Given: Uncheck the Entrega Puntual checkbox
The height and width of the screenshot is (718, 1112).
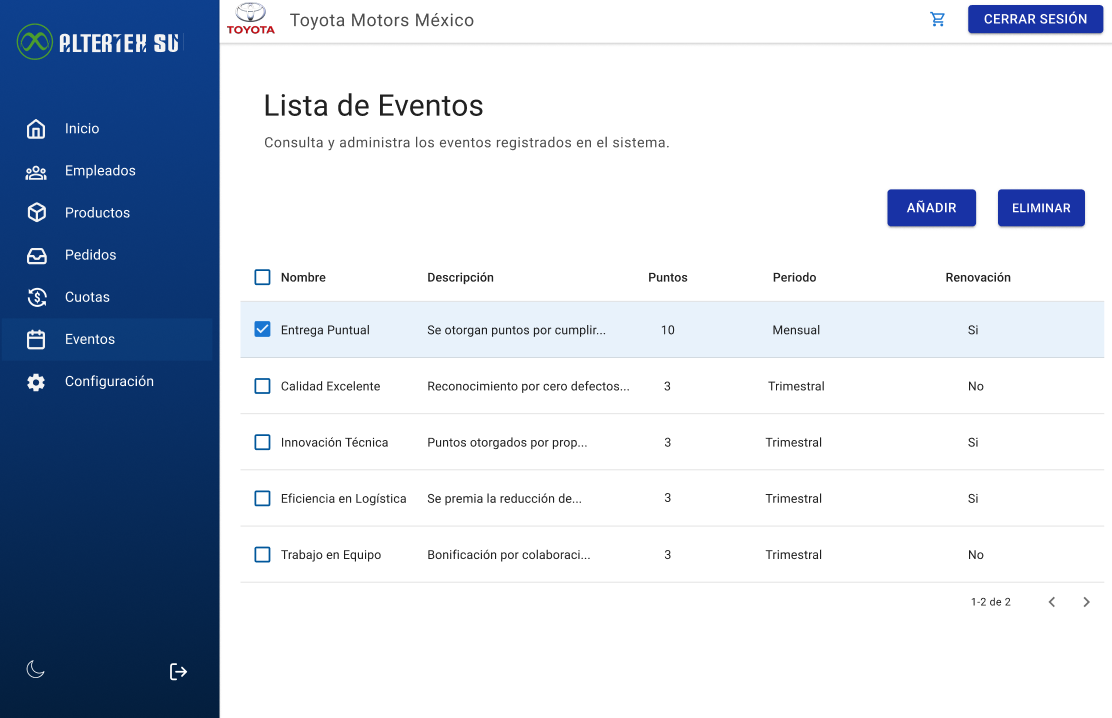Looking at the screenshot, I should 262,329.
